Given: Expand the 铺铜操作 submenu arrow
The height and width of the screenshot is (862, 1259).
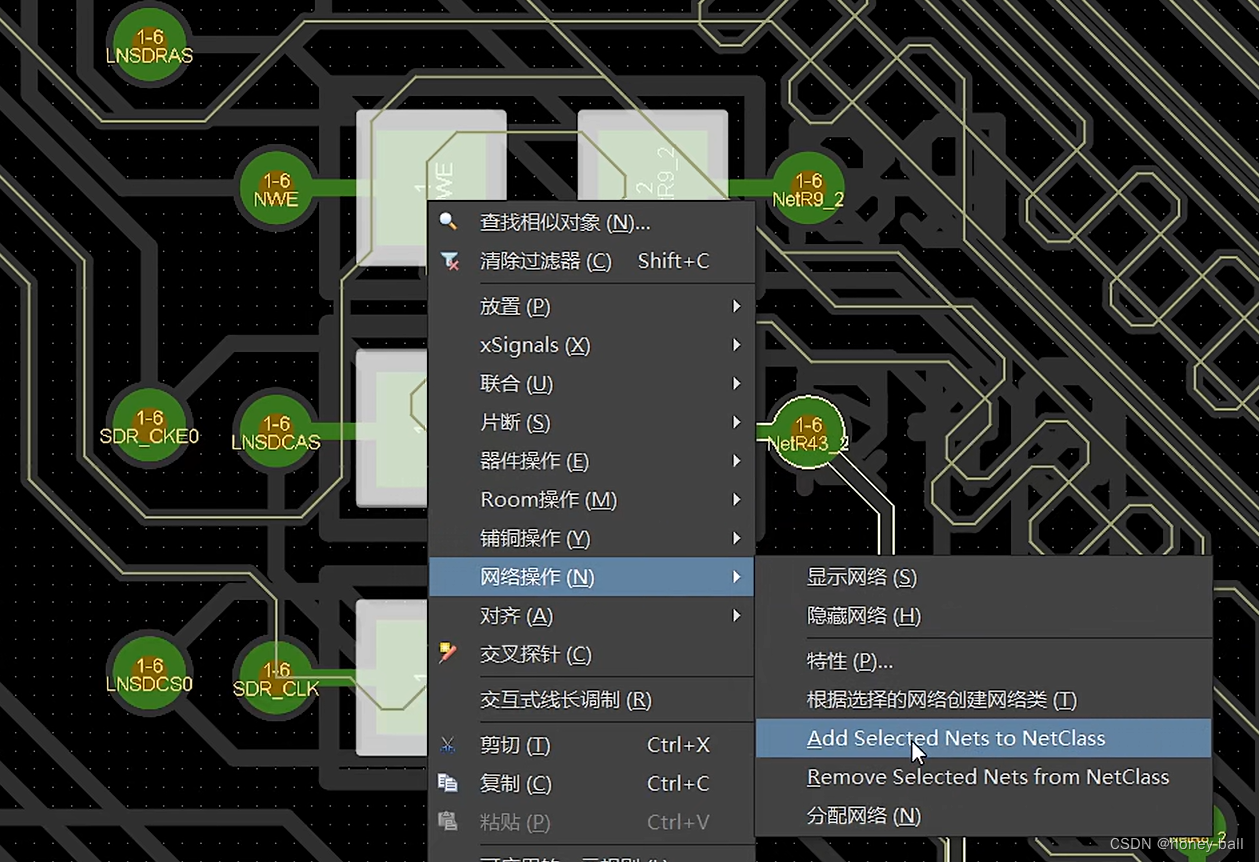Looking at the screenshot, I should click(x=737, y=538).
